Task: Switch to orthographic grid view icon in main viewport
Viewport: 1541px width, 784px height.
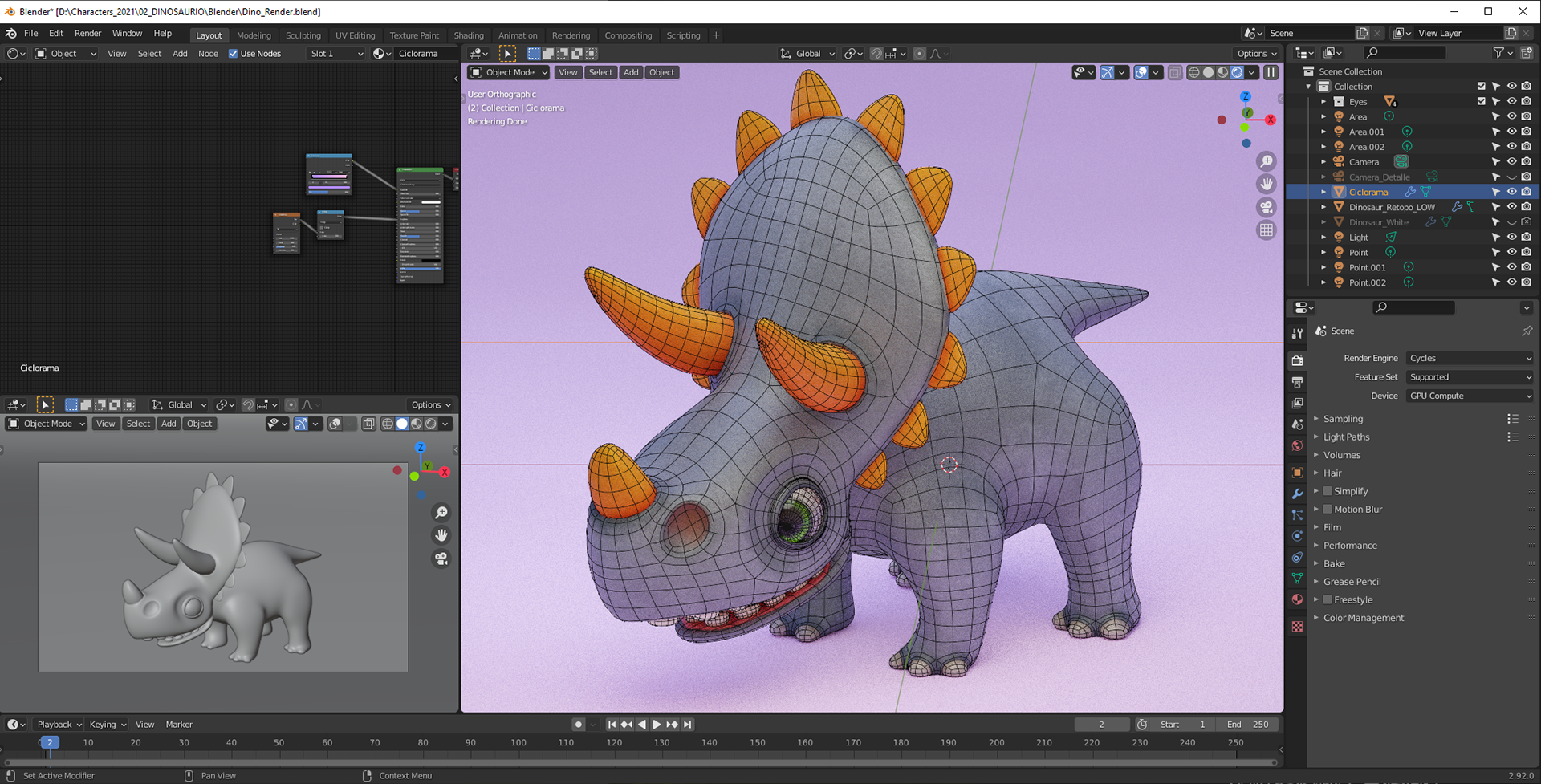Action: click(x=1266, y=230)
